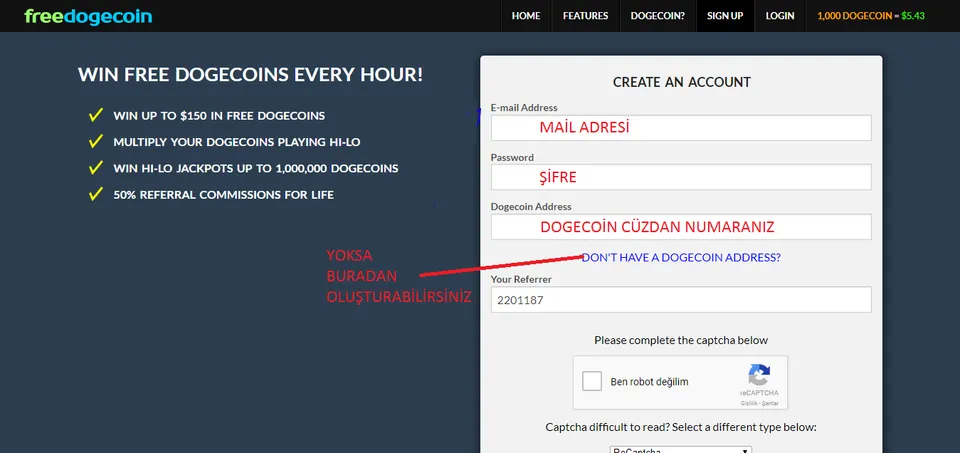The image size is (960, 453).
Task: Focus the Password field
Action: pyautogui.click(x=681, y=178)
